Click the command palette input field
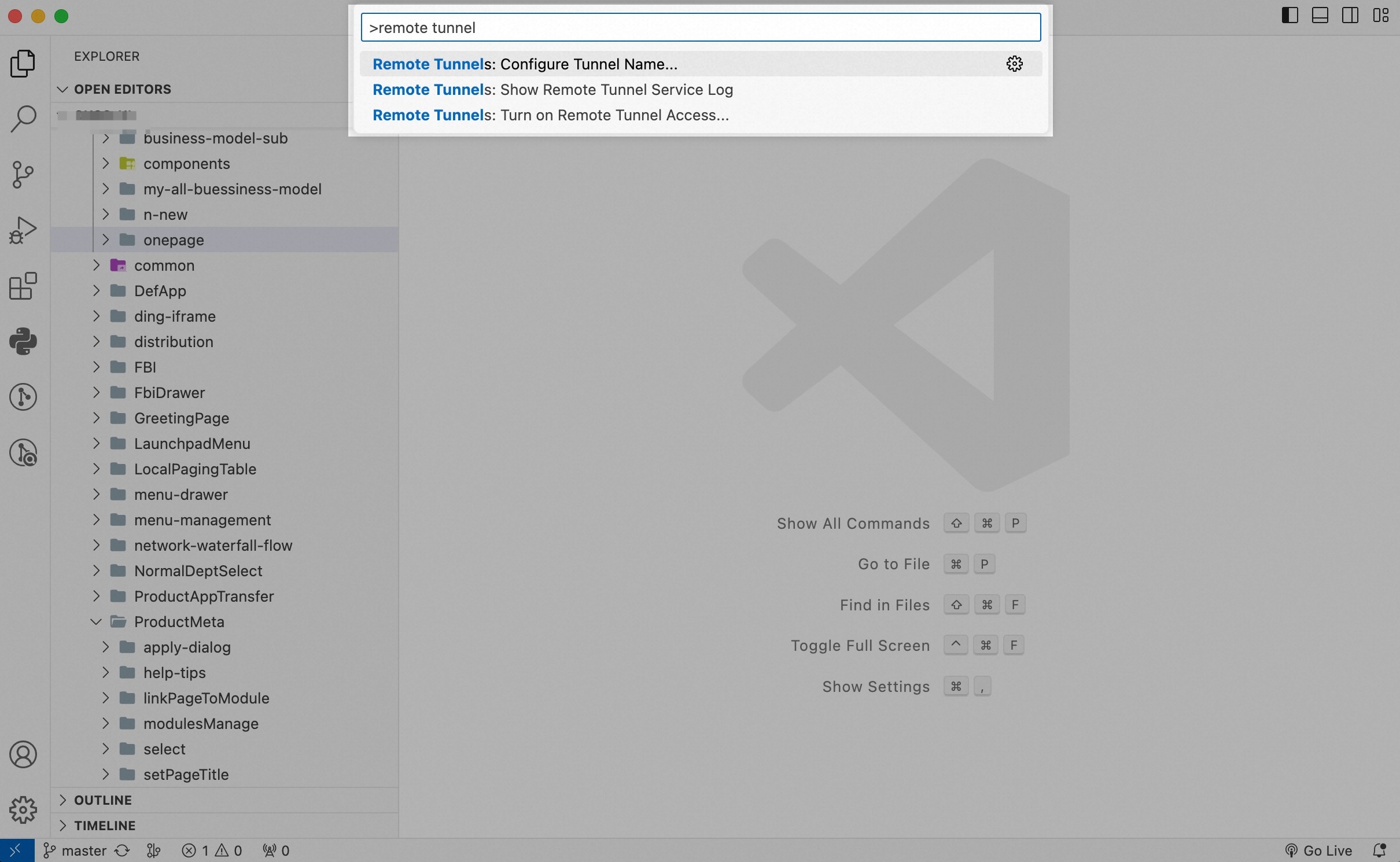The image size is (1400, 862). pos(700,28)
